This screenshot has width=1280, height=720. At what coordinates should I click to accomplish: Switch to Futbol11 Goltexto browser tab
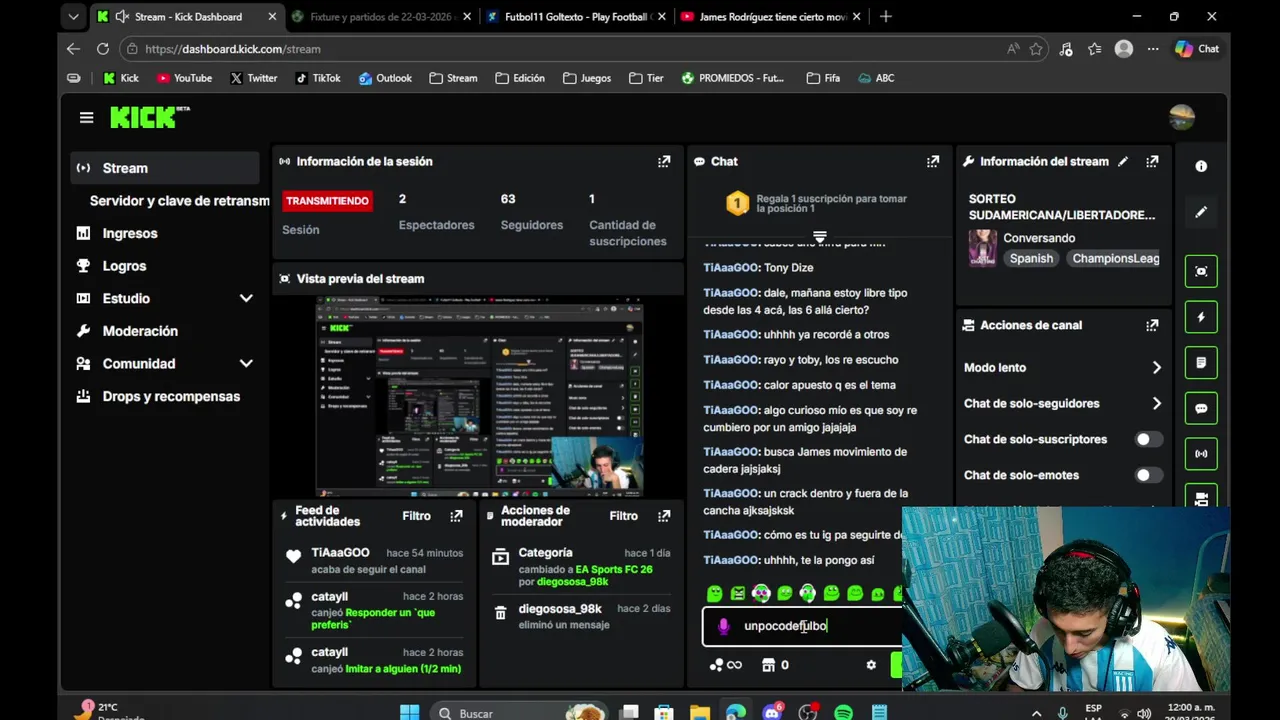(575, 17)
